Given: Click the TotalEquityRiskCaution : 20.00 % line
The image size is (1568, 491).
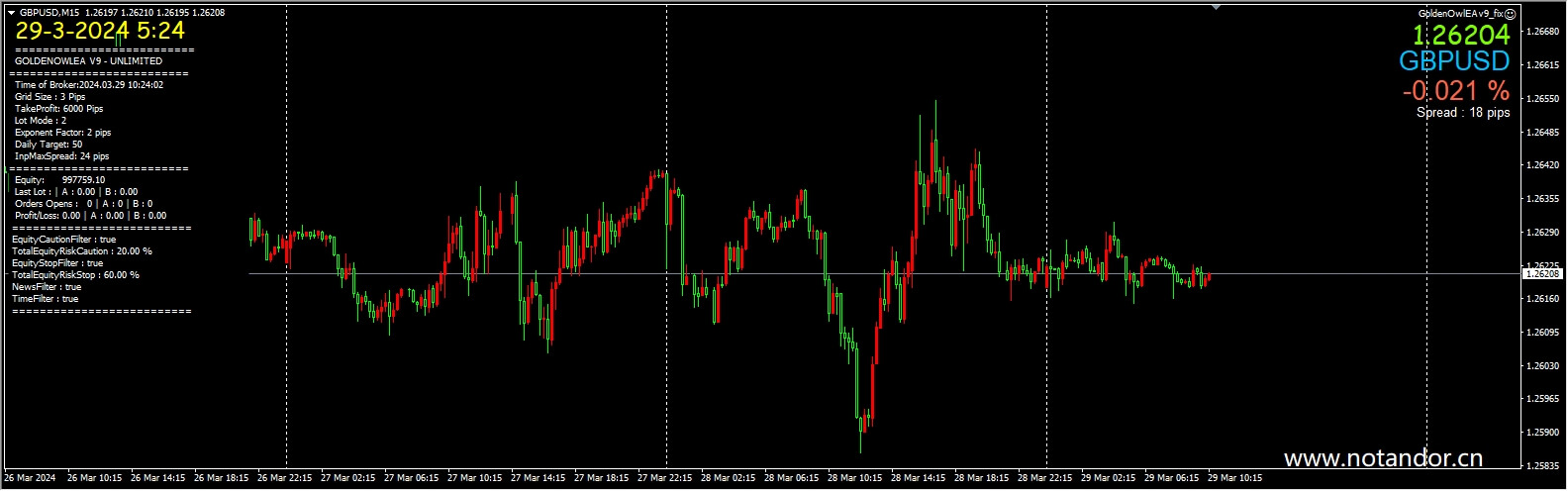Looking at the screenshot, I should [82, 251].
